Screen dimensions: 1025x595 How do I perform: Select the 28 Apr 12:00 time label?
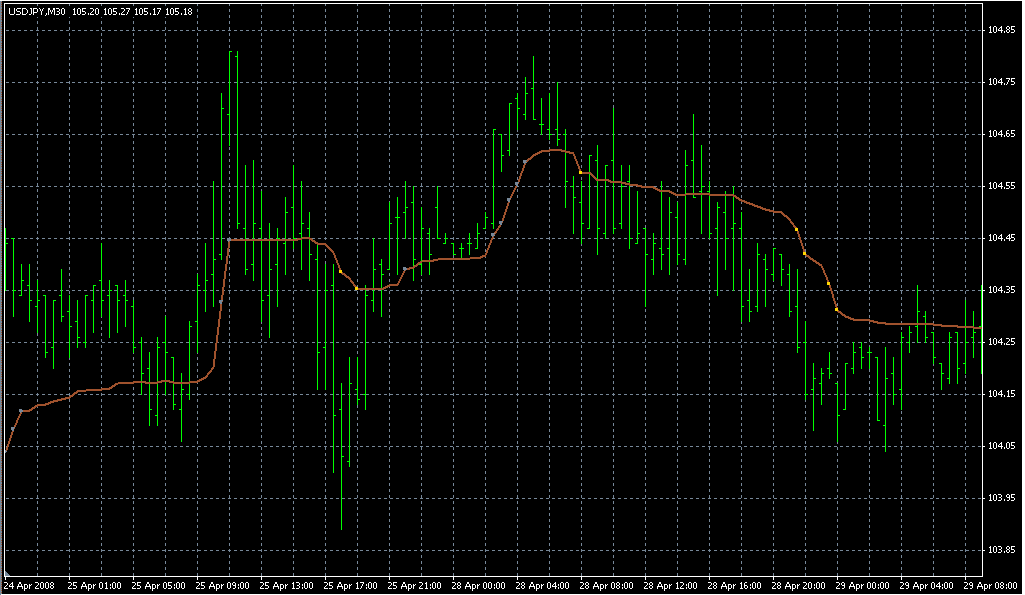click(x=669, y=585)
